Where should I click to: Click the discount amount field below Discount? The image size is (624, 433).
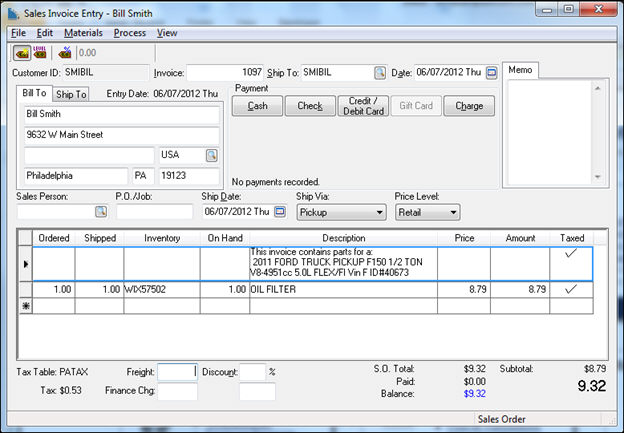[257, 392]
